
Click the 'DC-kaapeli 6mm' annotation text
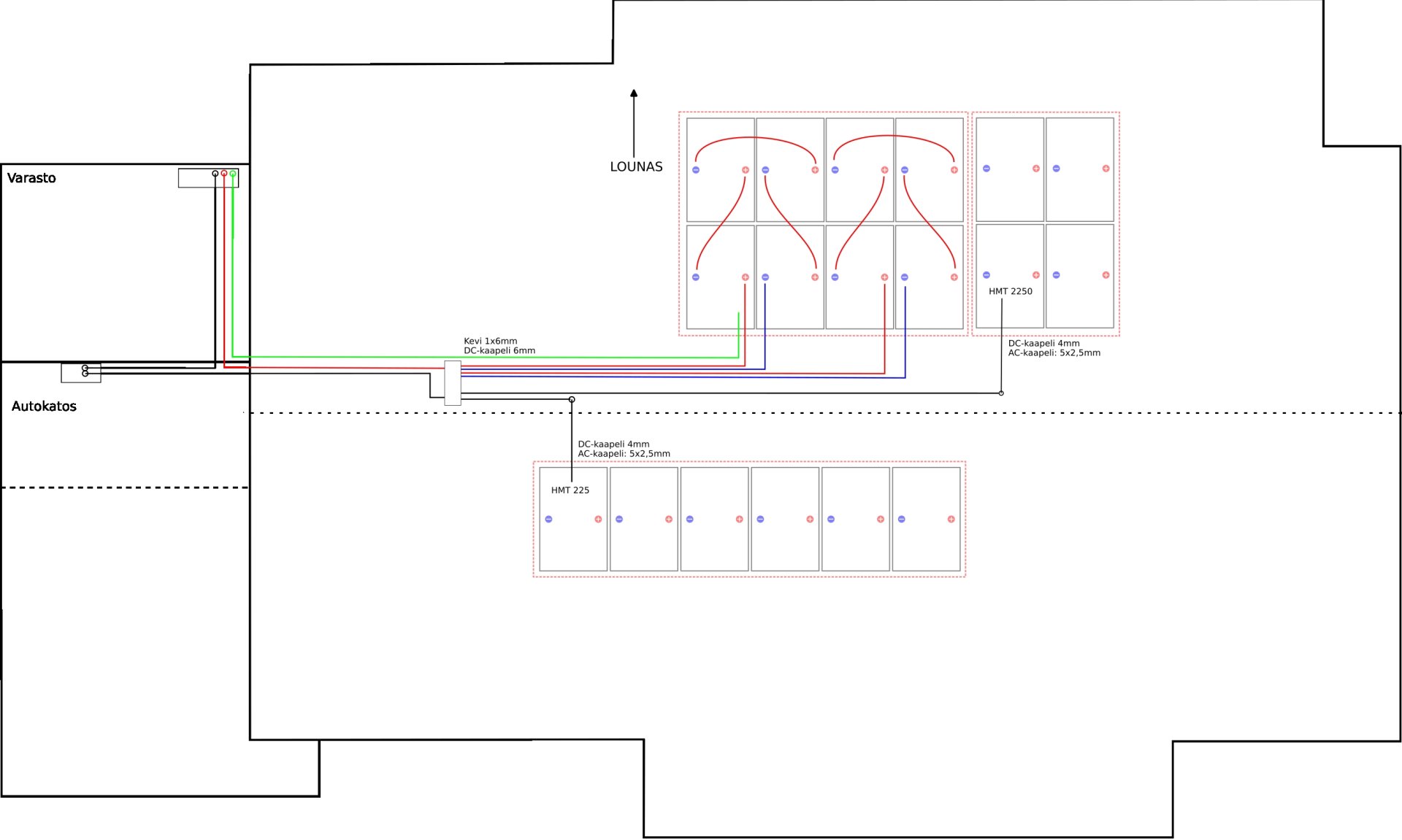pyautogui.click(x=499, y=350)
